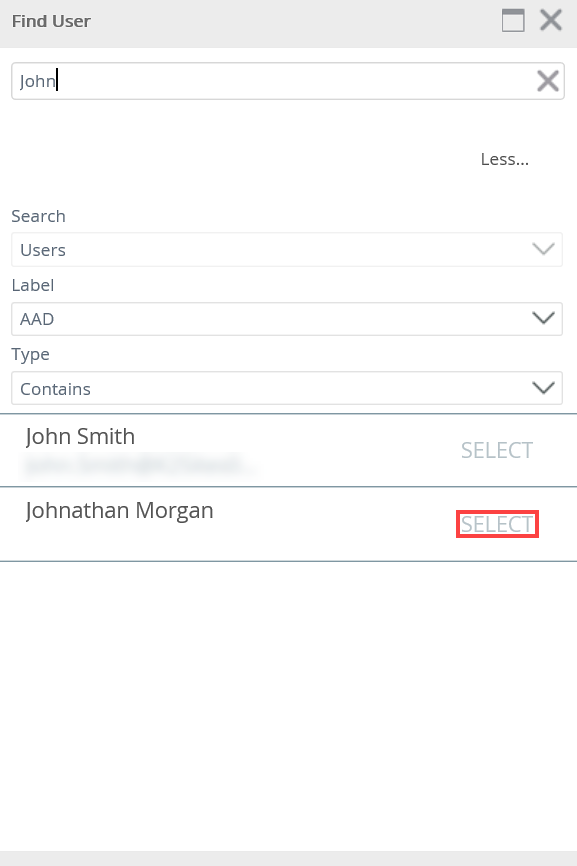Click chevron arrow on Contains dropdown
The height and width of the screenshot is (866, 577).
point(543,388)
